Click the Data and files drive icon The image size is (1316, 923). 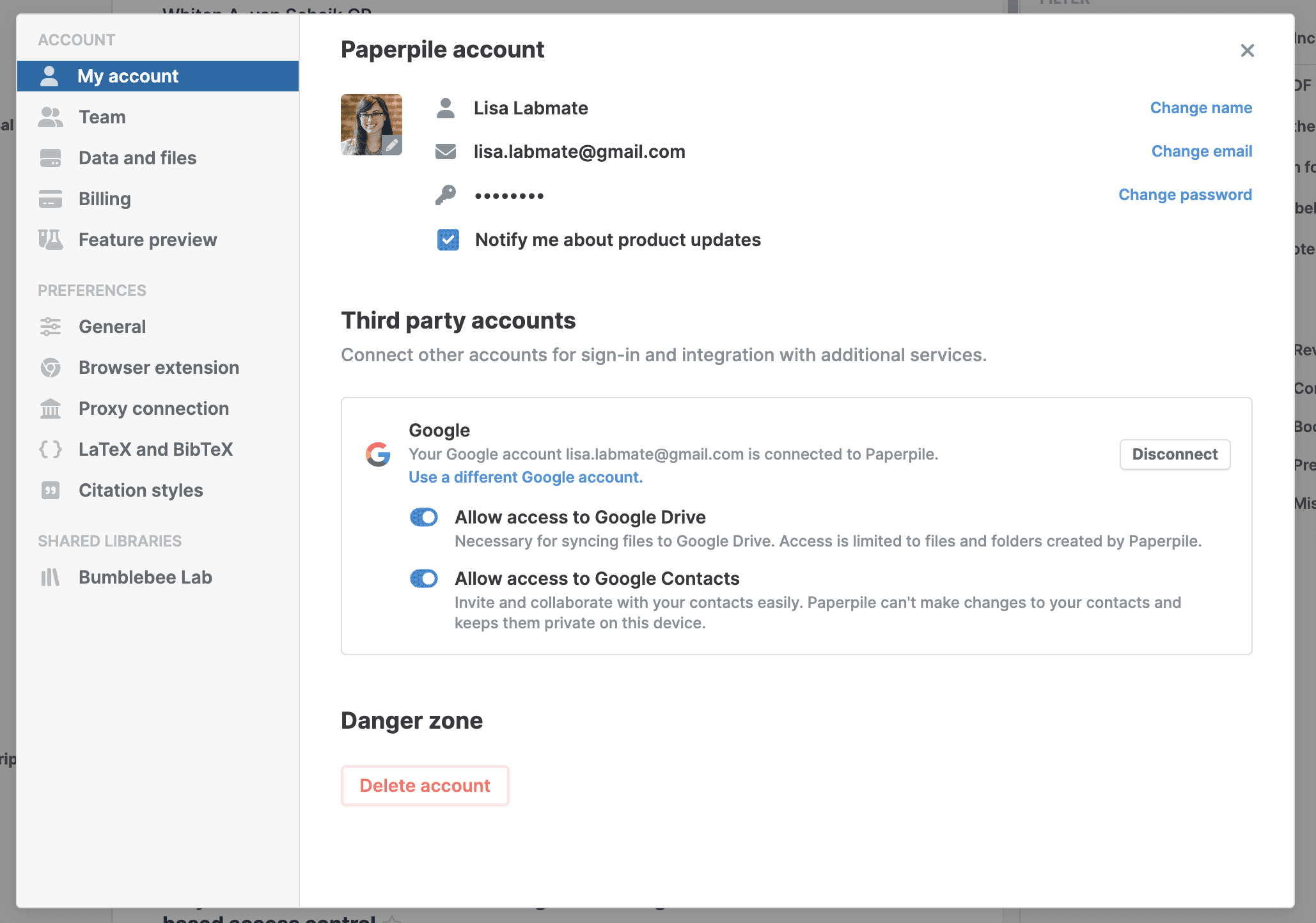click(x=51, y=158)
